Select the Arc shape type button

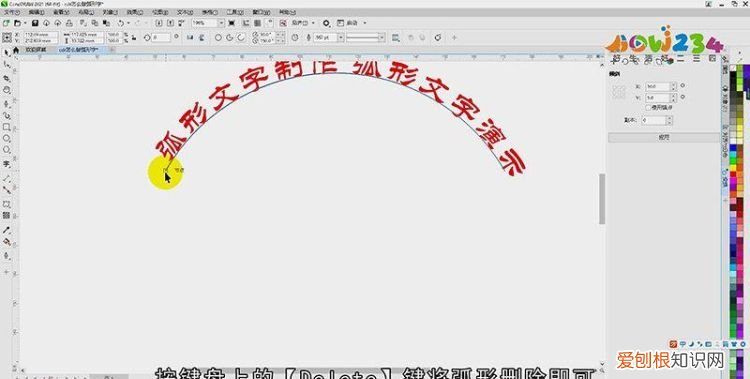click(x=242, y=37)
